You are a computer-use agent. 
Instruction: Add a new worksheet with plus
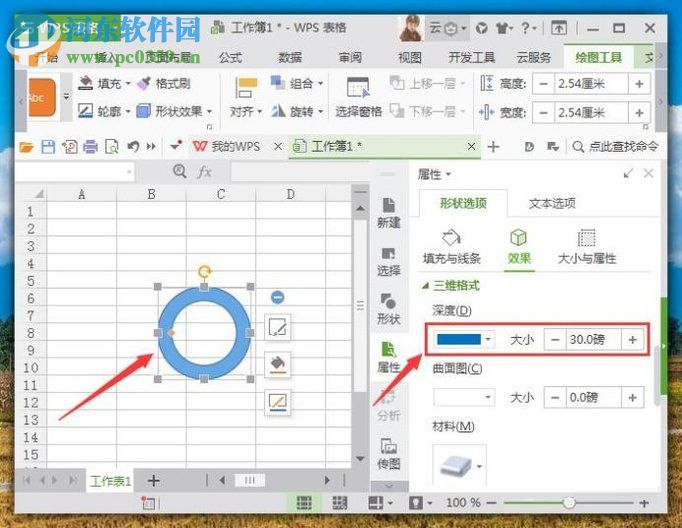click(153, 481)
